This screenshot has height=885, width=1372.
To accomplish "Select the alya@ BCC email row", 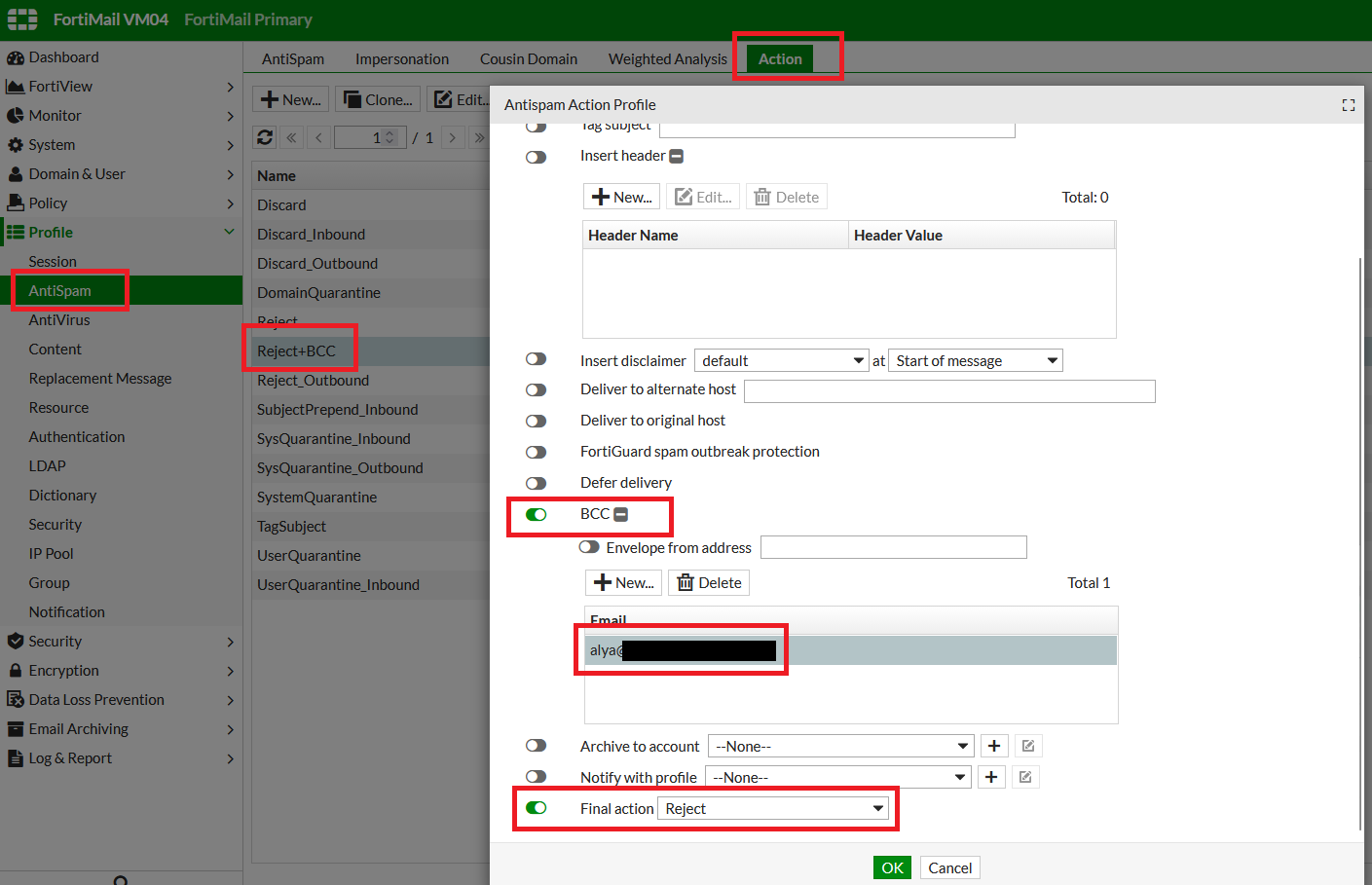I will click(x=851, y=650).
